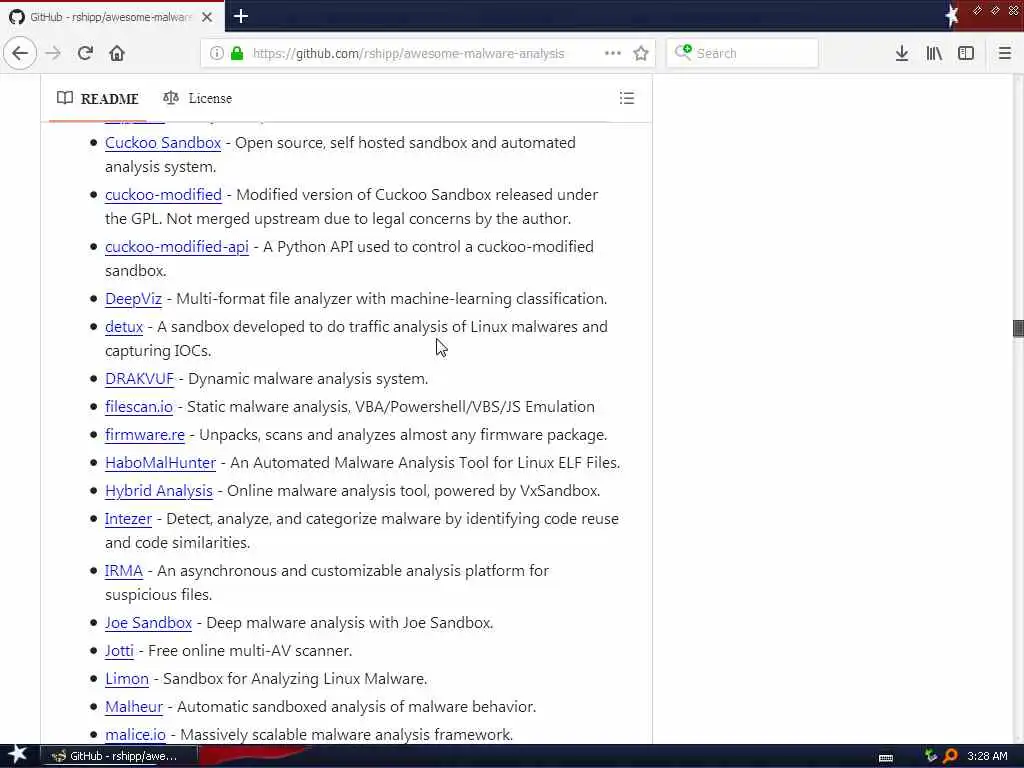
Task: Click the vertical scrollbar thumb
Action: click(1017, 328)
